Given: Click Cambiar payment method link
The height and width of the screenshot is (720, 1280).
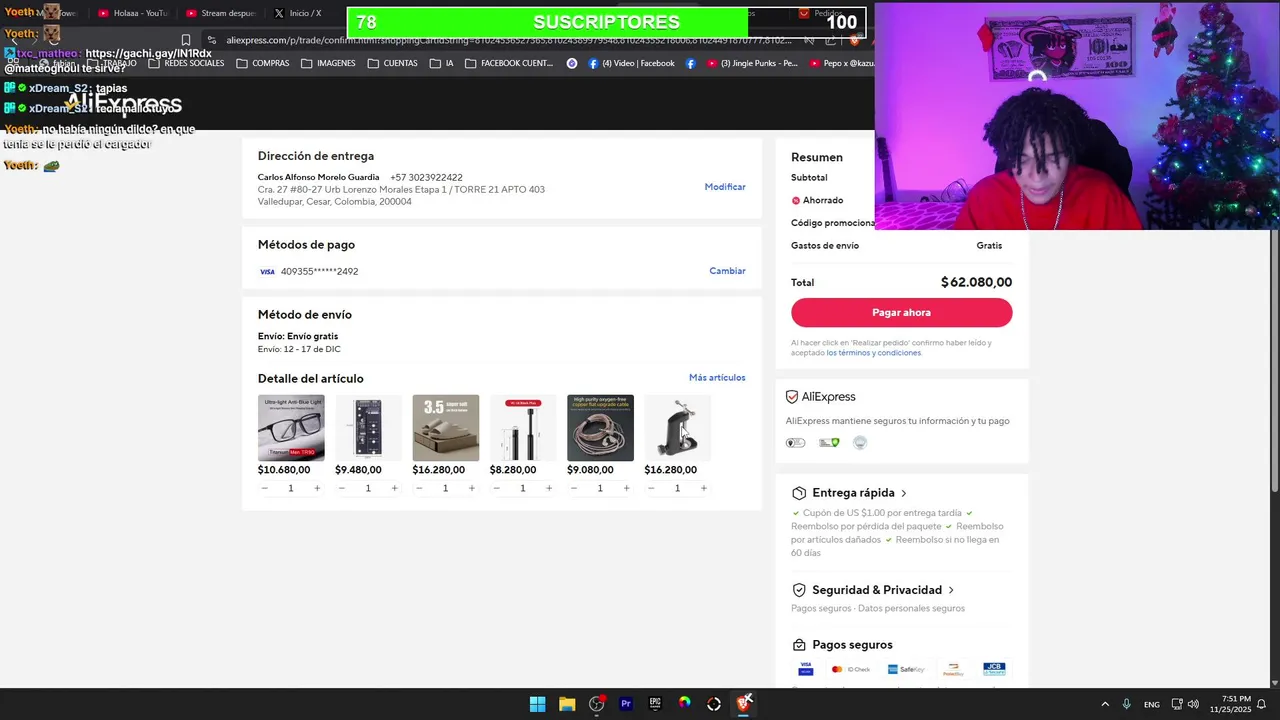Looking at the screenshot, I should (727, 271).
